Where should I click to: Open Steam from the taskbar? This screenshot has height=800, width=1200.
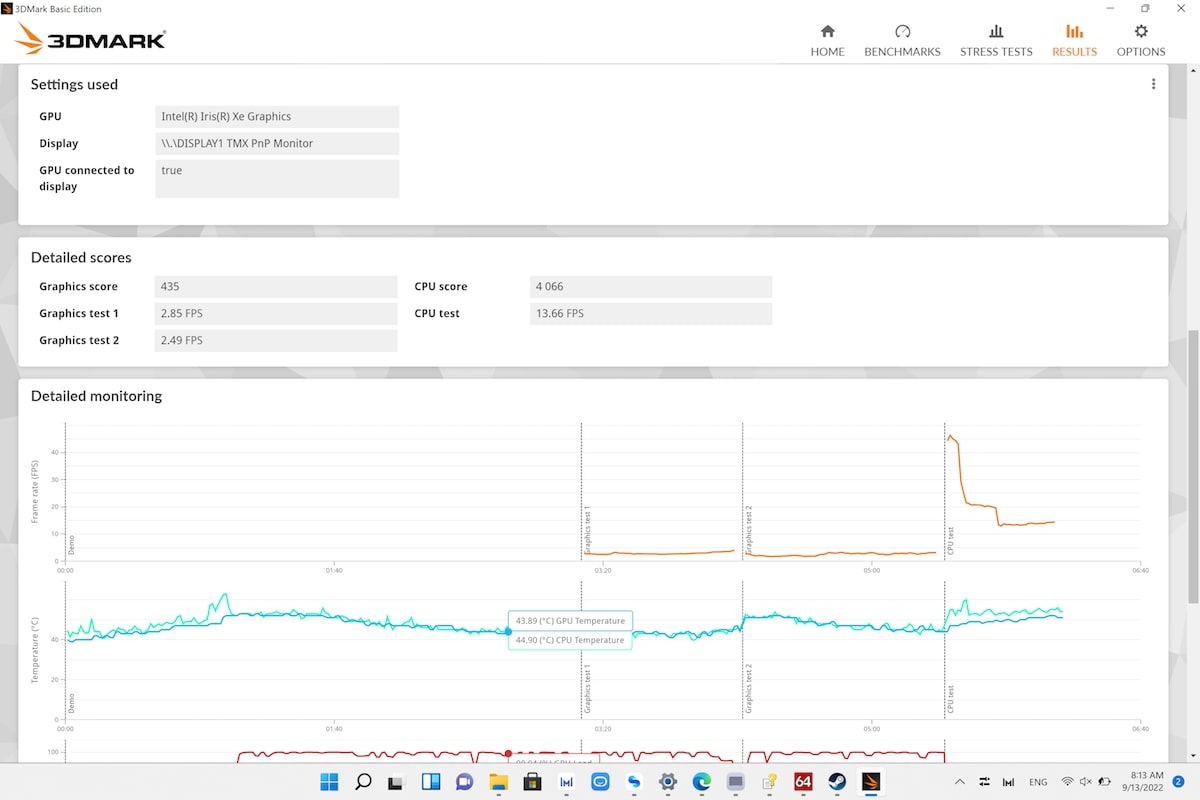coord(837,781)
